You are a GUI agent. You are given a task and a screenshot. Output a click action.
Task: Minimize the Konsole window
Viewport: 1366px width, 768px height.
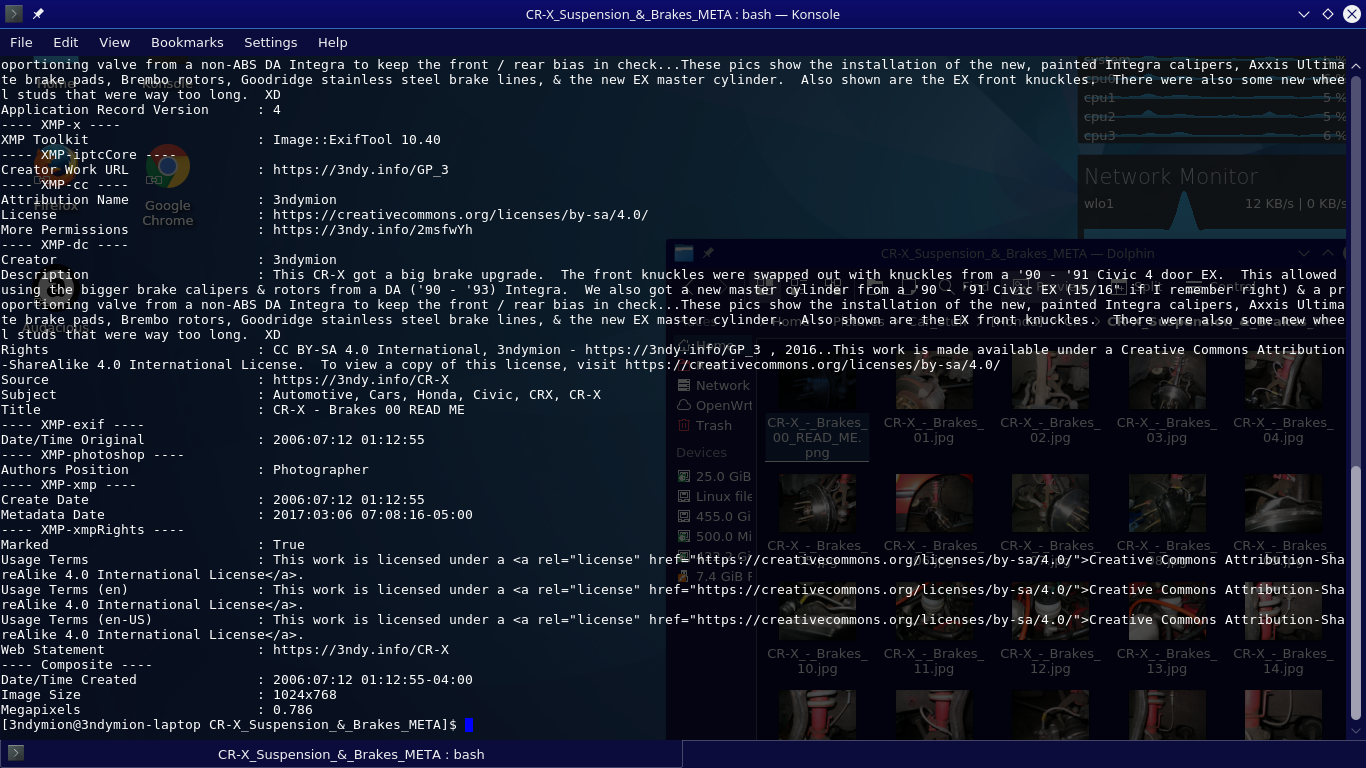tap(1304, 14)
